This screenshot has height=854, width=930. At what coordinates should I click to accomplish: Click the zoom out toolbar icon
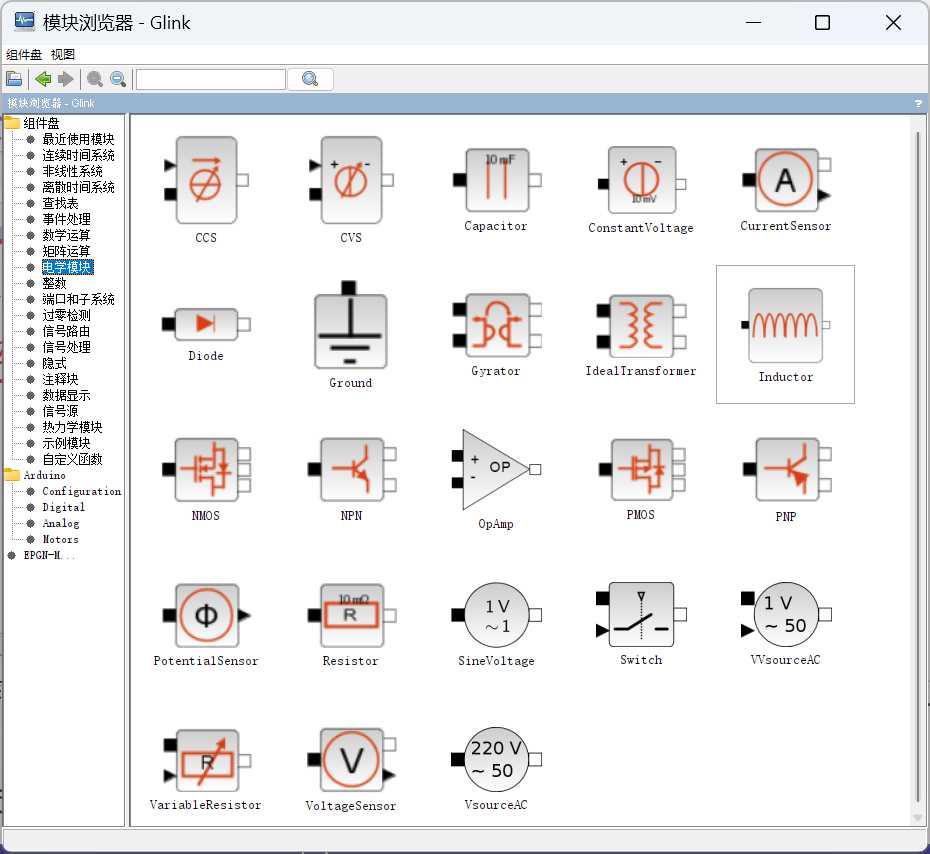coord(118,78)
